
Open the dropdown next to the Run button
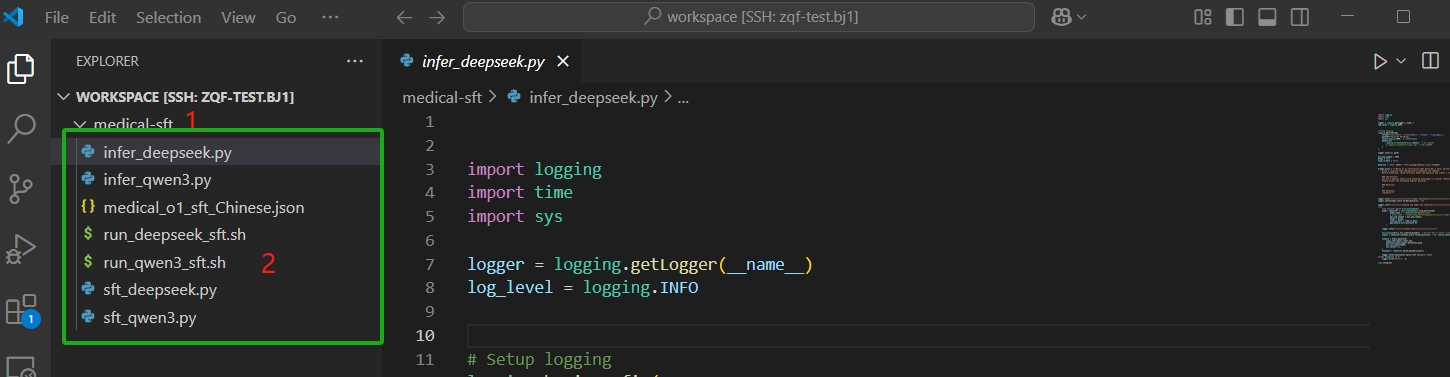coord(1402,61)
